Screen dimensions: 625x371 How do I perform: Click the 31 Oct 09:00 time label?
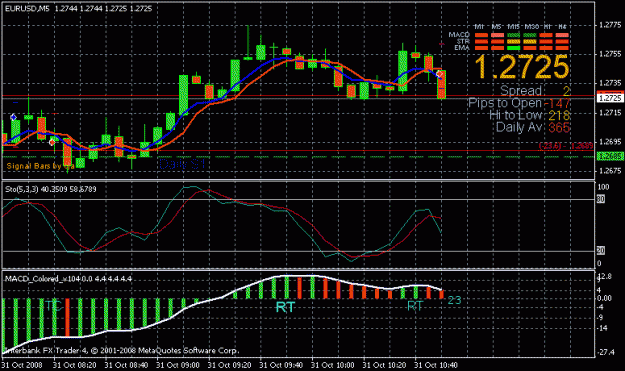(x=178, y=365)
